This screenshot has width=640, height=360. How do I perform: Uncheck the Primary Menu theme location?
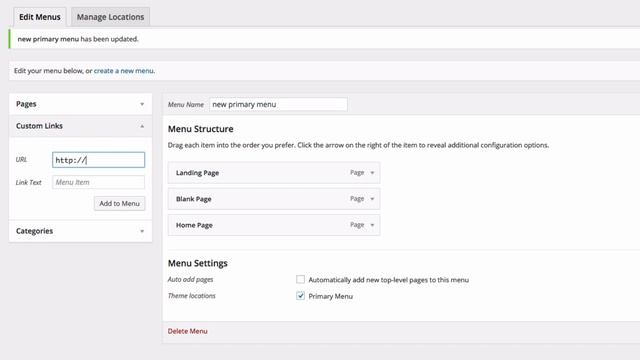pyautogui.click(x=300, y=296)
